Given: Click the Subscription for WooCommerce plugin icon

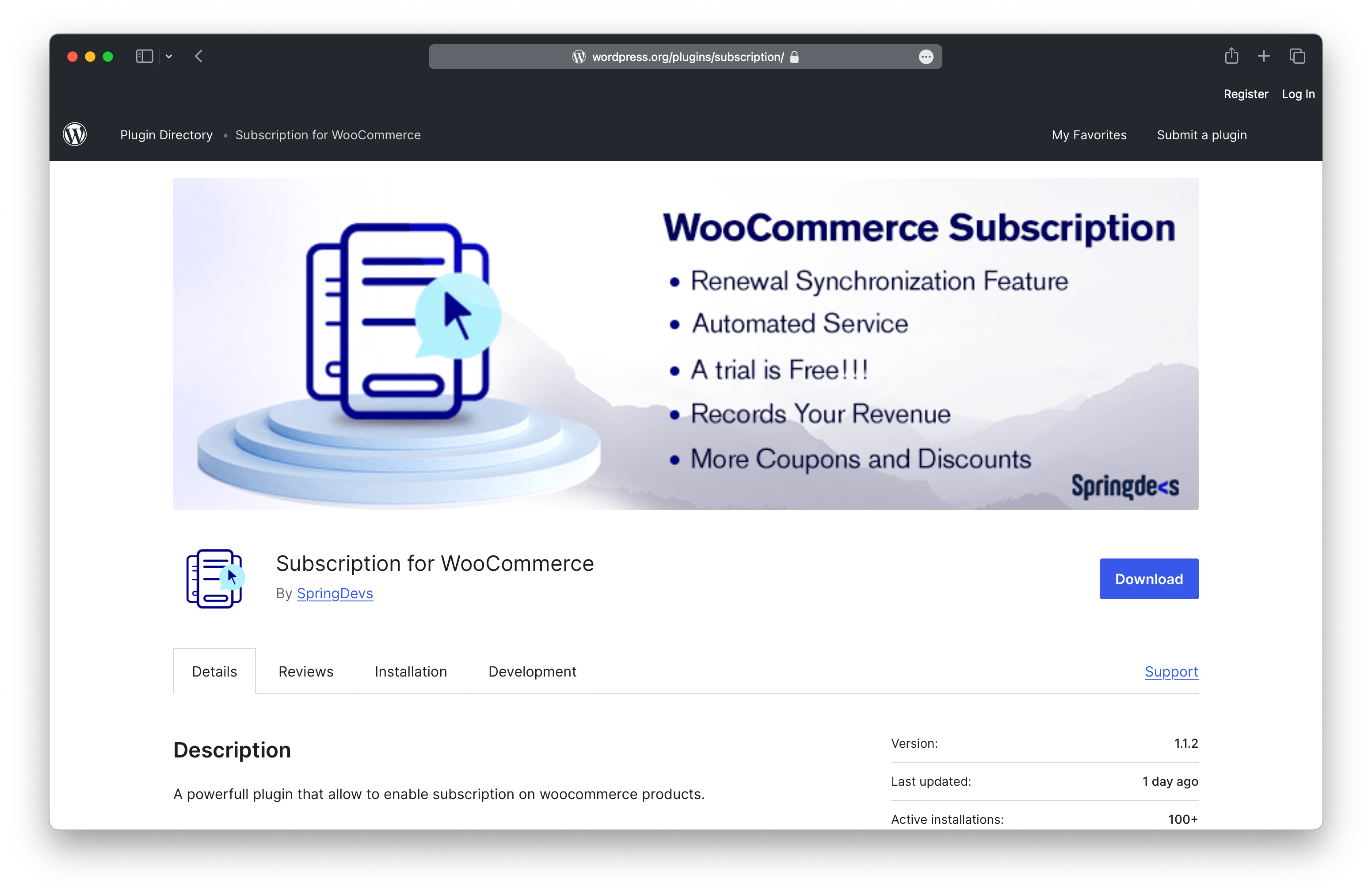Looking at the screenshot, I should point(213,578).
